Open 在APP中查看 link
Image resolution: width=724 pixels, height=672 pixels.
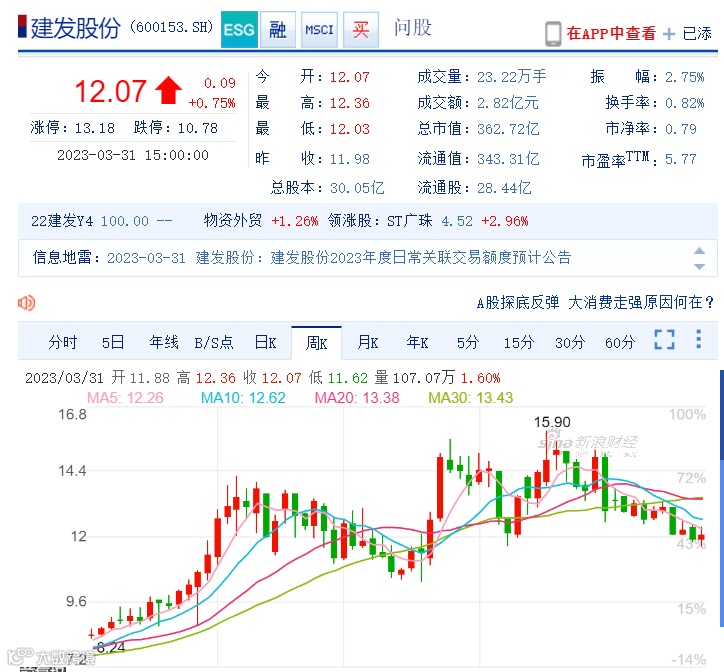click(x=611, y=33)
